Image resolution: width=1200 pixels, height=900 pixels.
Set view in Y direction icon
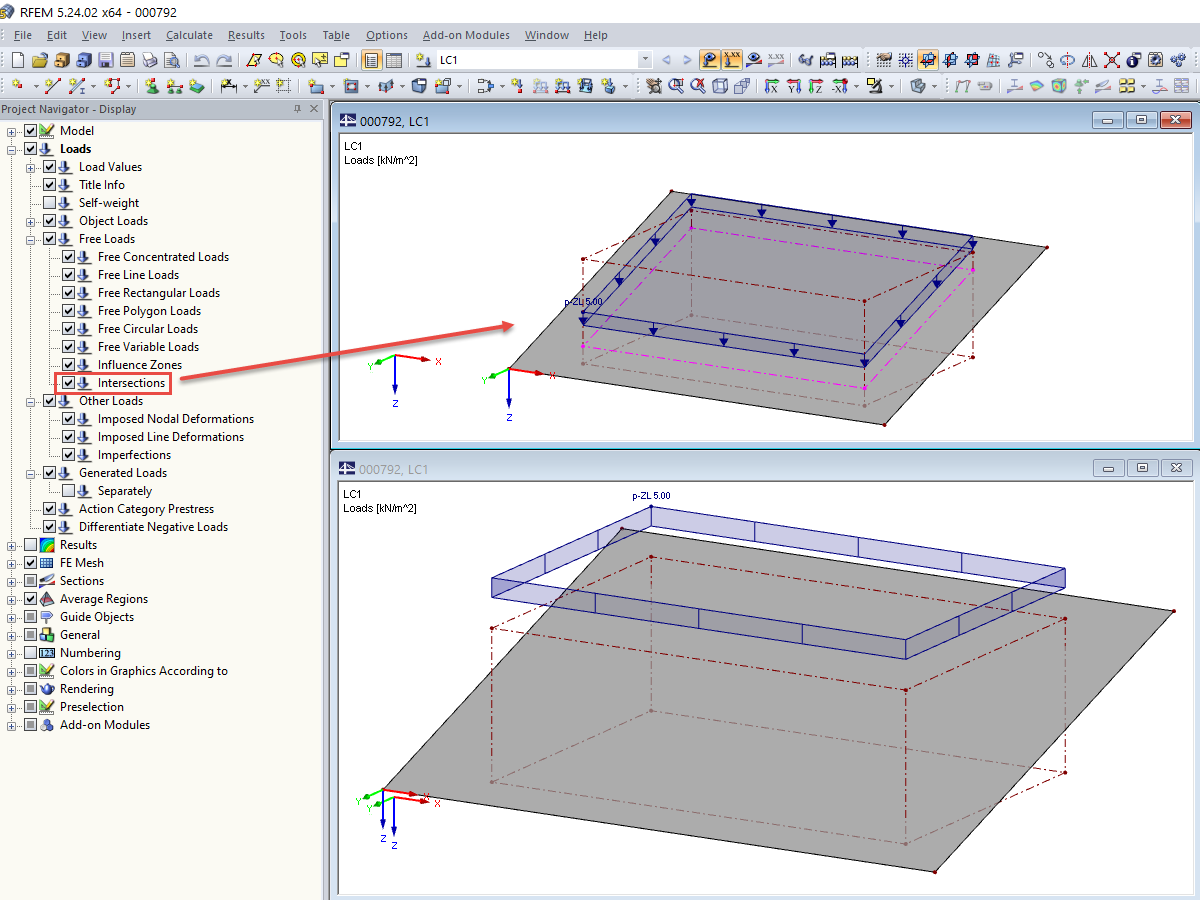[x=793, y=86]
